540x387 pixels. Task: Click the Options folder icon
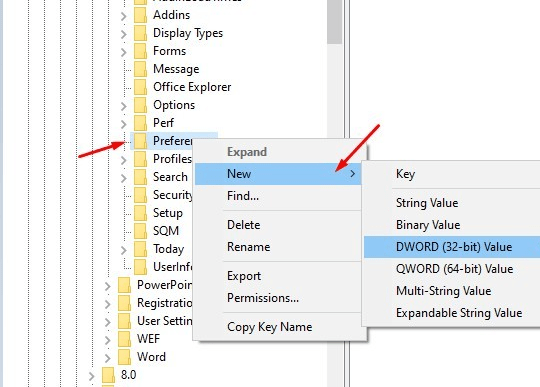tap(140, 105)
